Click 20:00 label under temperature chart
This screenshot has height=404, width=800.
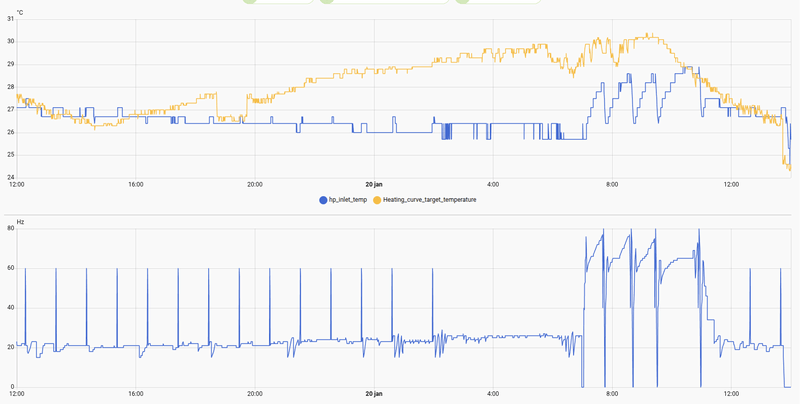click(255, 185)
